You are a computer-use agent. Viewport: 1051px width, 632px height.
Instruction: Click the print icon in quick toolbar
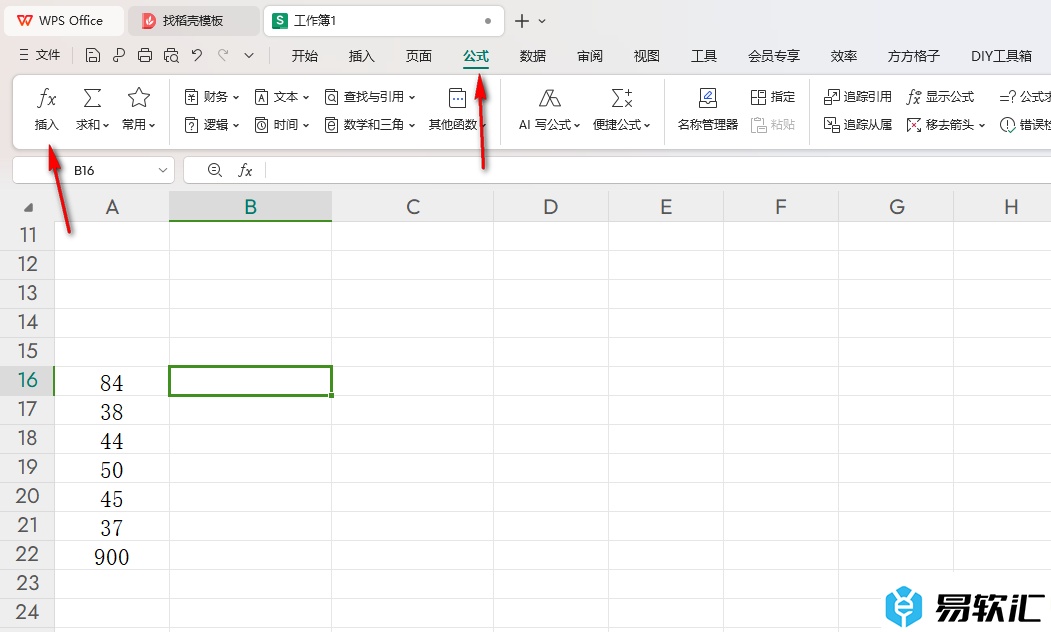point(145,56)
